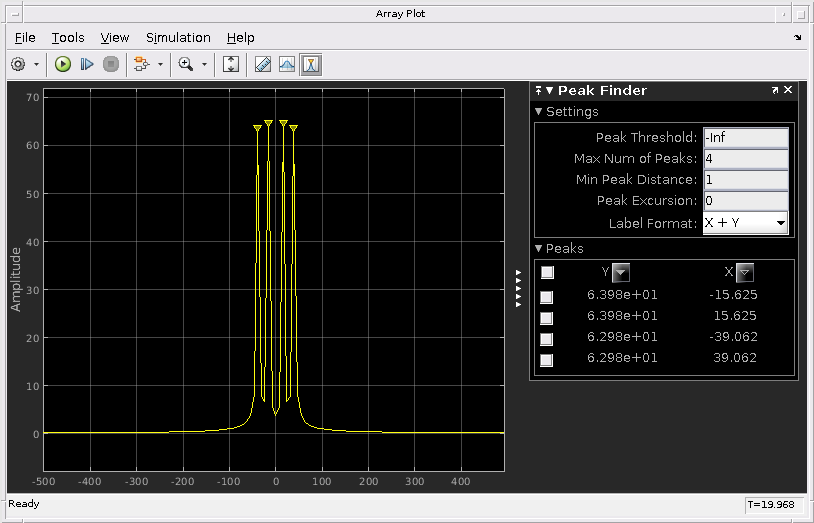This screenshot has width=814, height=523.
Task: Check the box for peak at 39.062
Action: pos(546,360)
